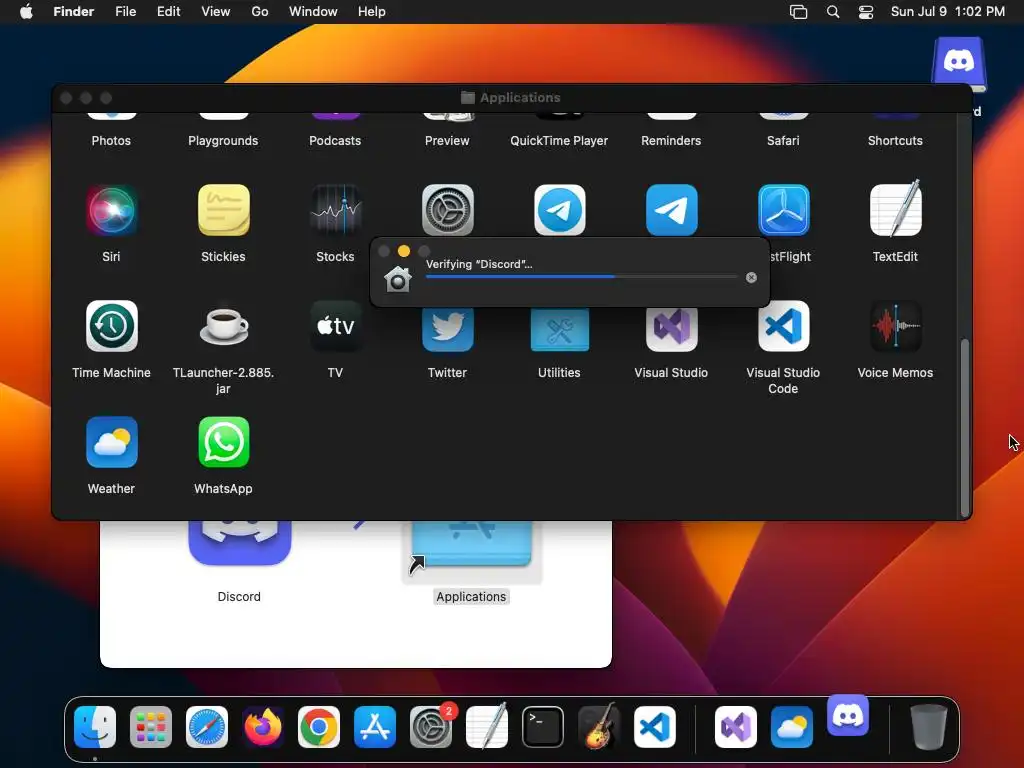Viewport: 1024px width, 768px height.
Task: Launch Firefox from the Dock
Action: [x=263, y=727]
